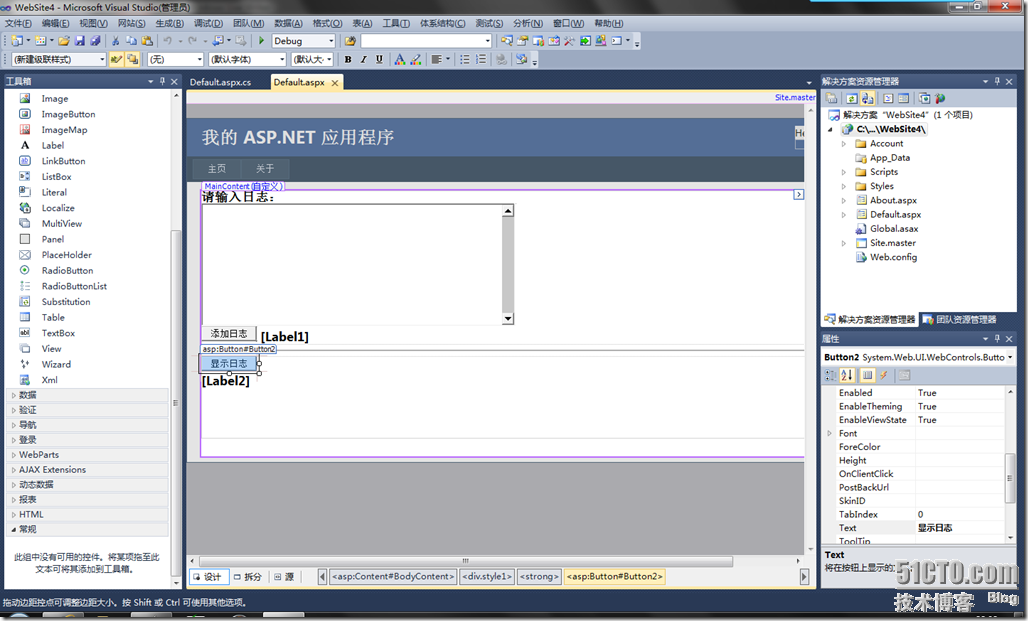Select the Localize control in toolbox
Image resolution: width=1028 pixels, height=621 pixels.
pos(58,208)
